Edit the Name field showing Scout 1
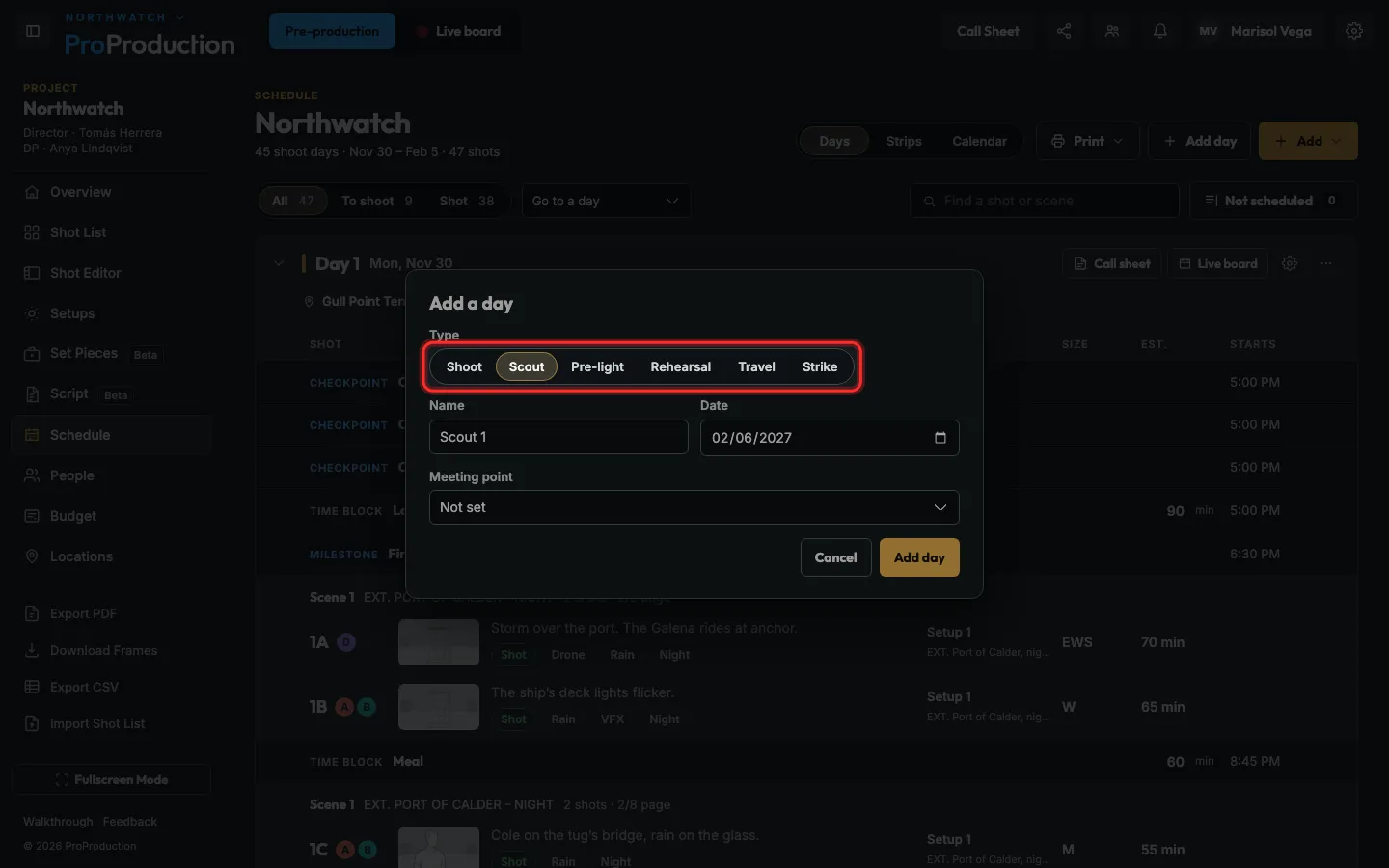This screenshot has height=868, width=1389. coord(558,437)
